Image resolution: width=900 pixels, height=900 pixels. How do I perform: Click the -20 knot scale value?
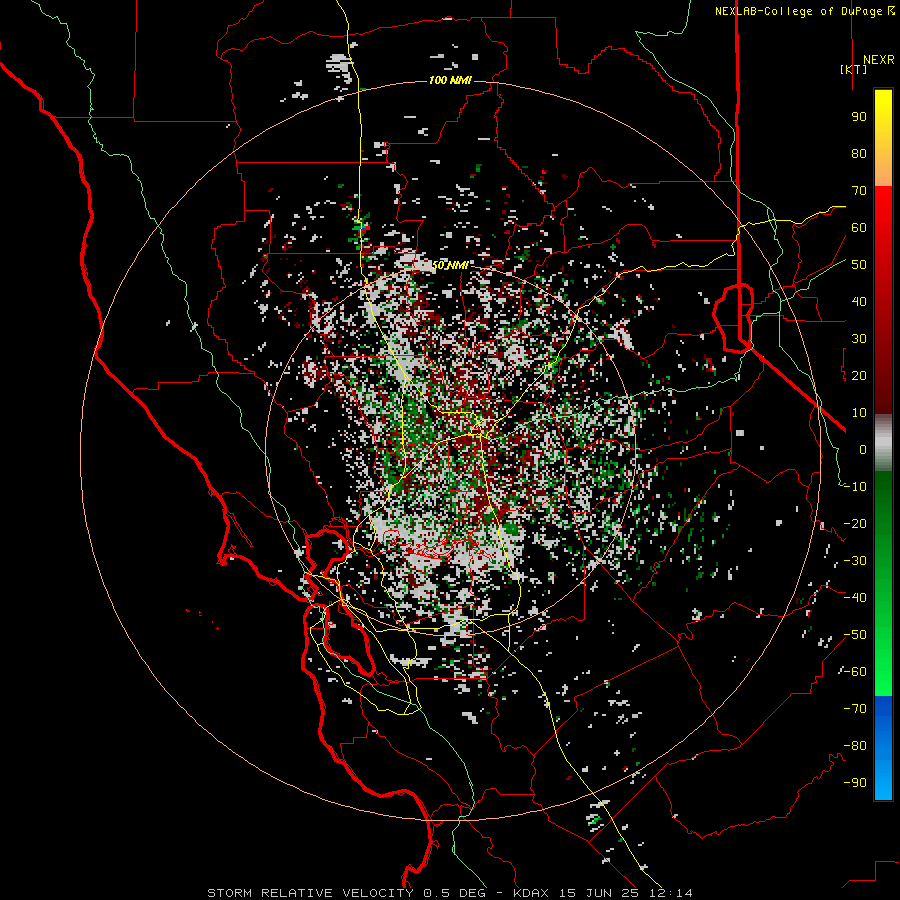[x=855, y=524]
